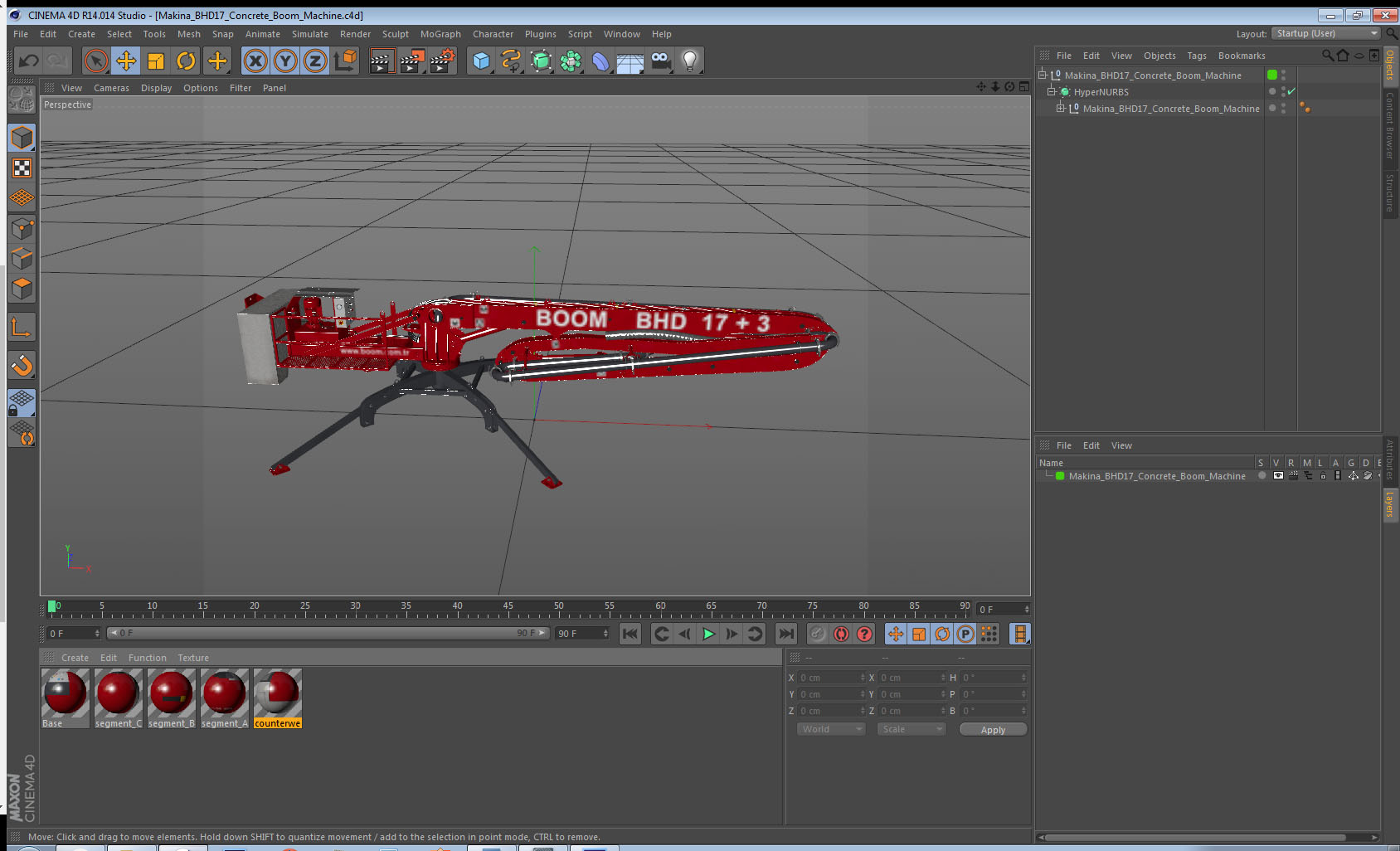
Task: Click frame 45 on timeline ruler
Action: pyautogui.click(x=508, y=608)
